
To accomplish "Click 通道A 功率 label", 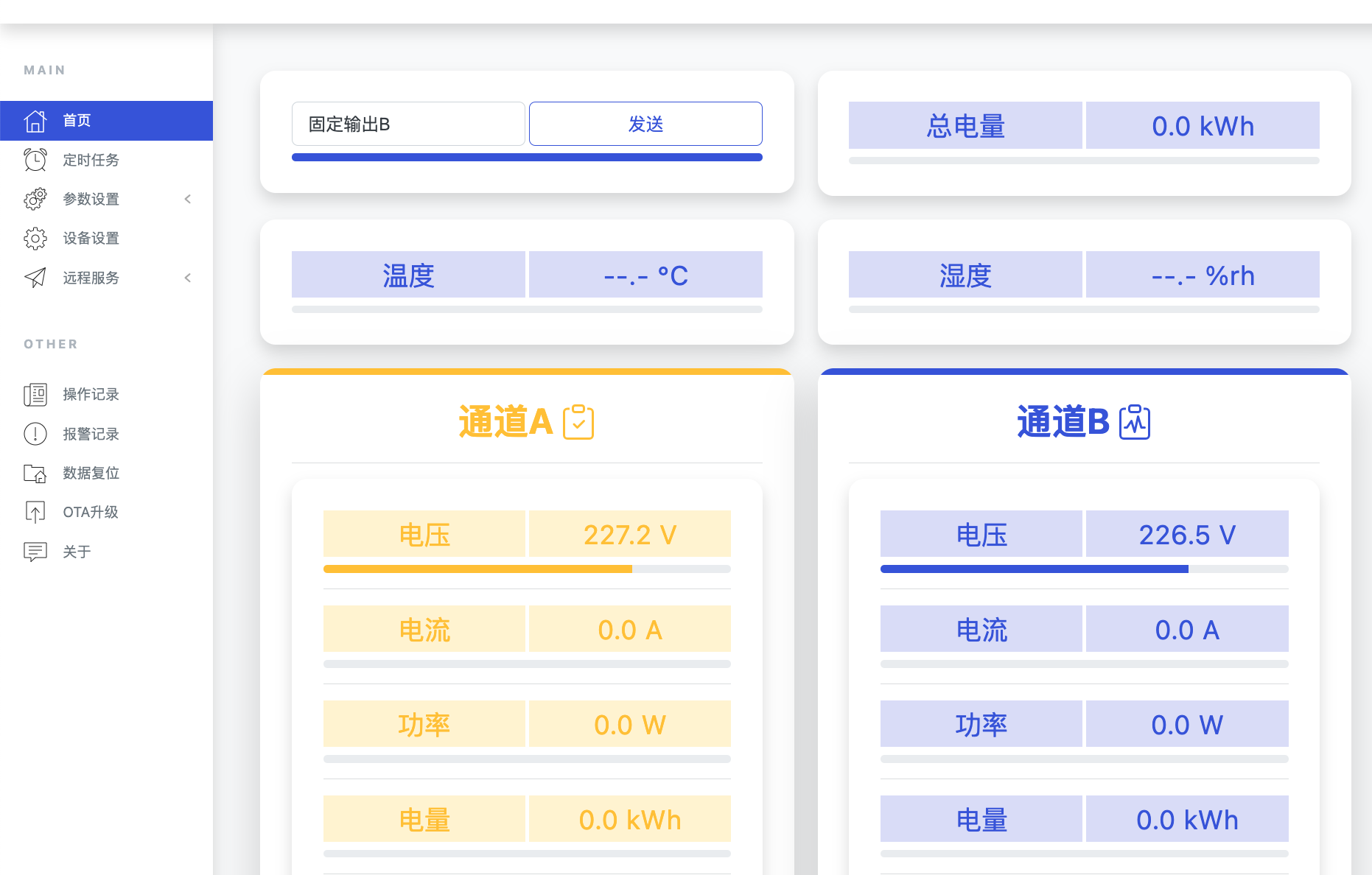I will click(x=424, y=724).
